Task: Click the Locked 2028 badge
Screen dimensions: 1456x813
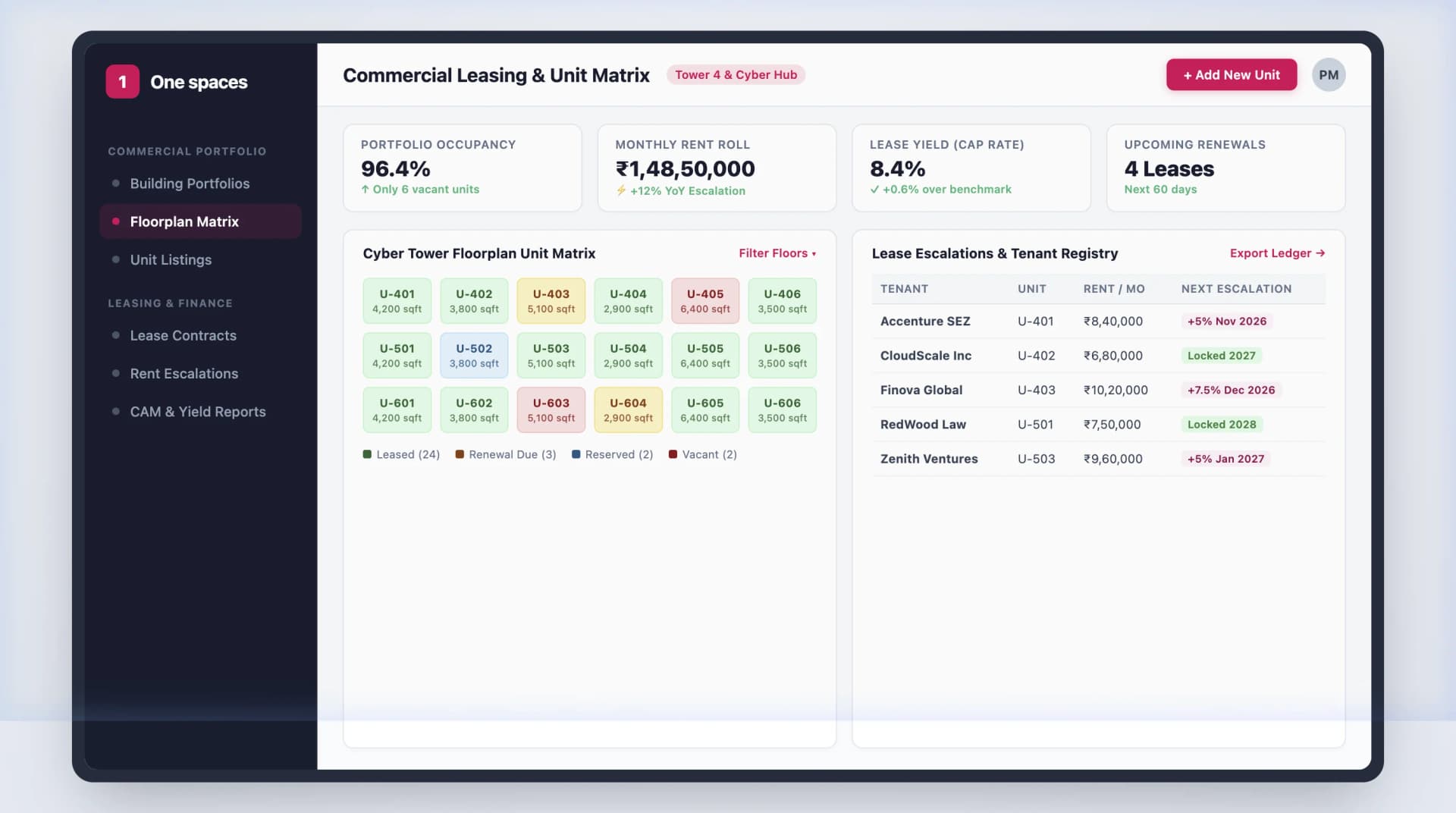Action: point(1221,425)
